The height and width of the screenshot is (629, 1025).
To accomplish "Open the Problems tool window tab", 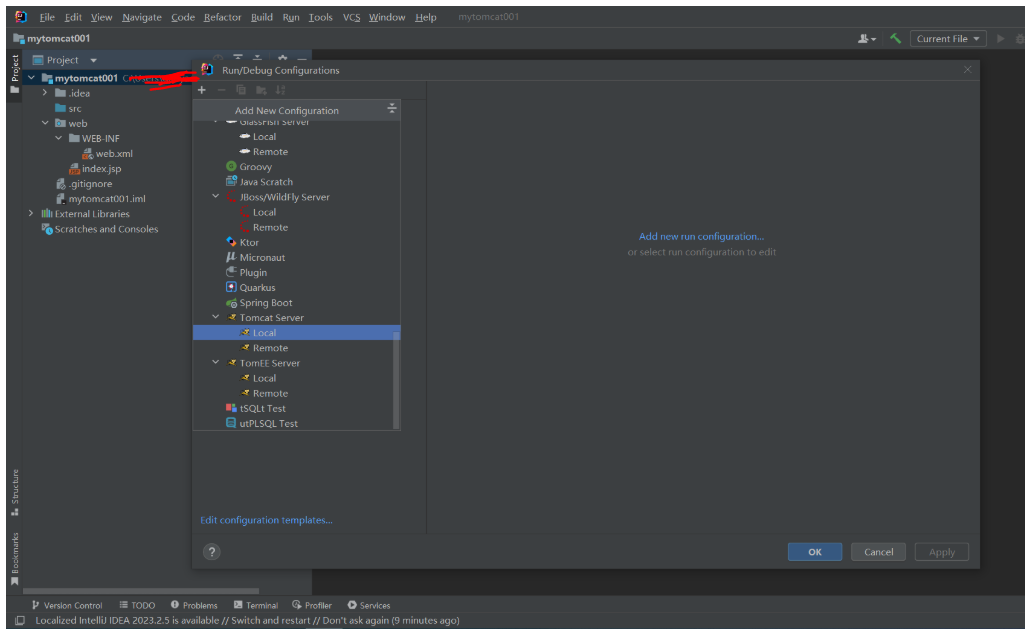I will [x=193, y=605].
